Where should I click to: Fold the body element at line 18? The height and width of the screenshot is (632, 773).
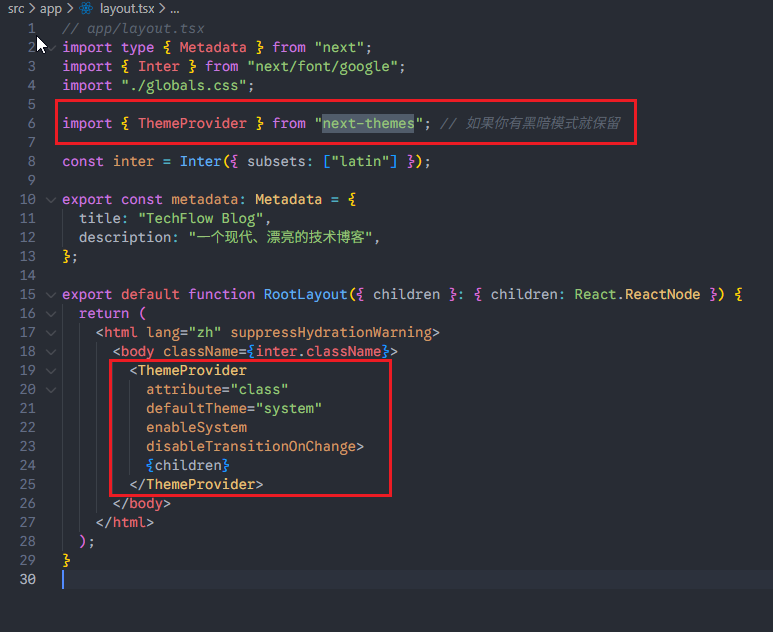click(50, 351)
